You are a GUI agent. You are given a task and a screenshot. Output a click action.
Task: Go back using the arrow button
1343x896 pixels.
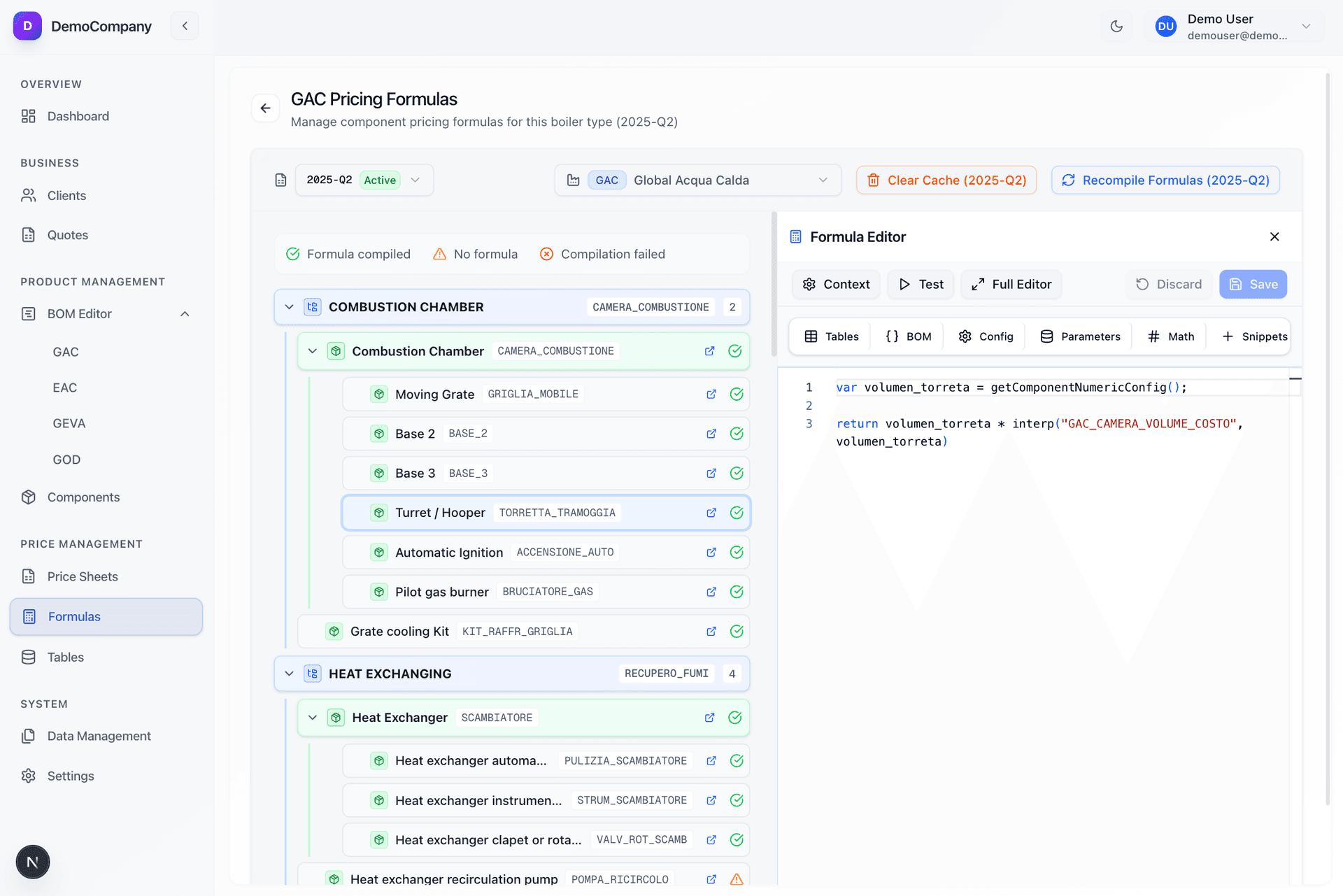pyautogui.click(x=265, y=108)
